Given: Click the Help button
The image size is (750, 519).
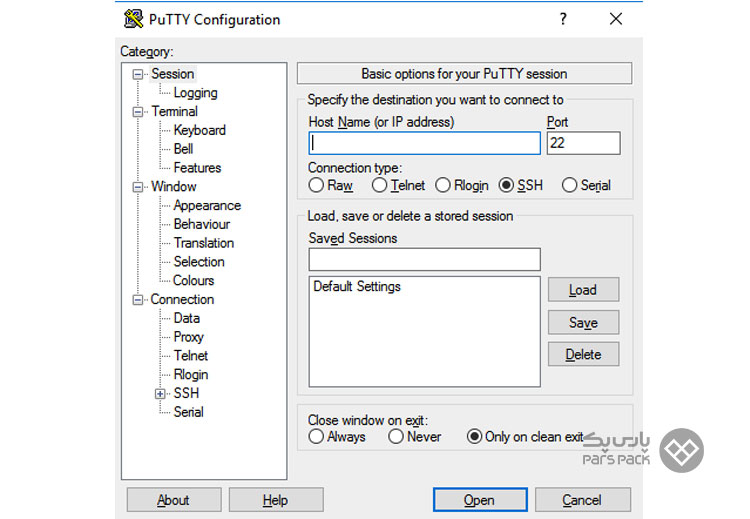Looking at the screenshot, I should 276,500.
